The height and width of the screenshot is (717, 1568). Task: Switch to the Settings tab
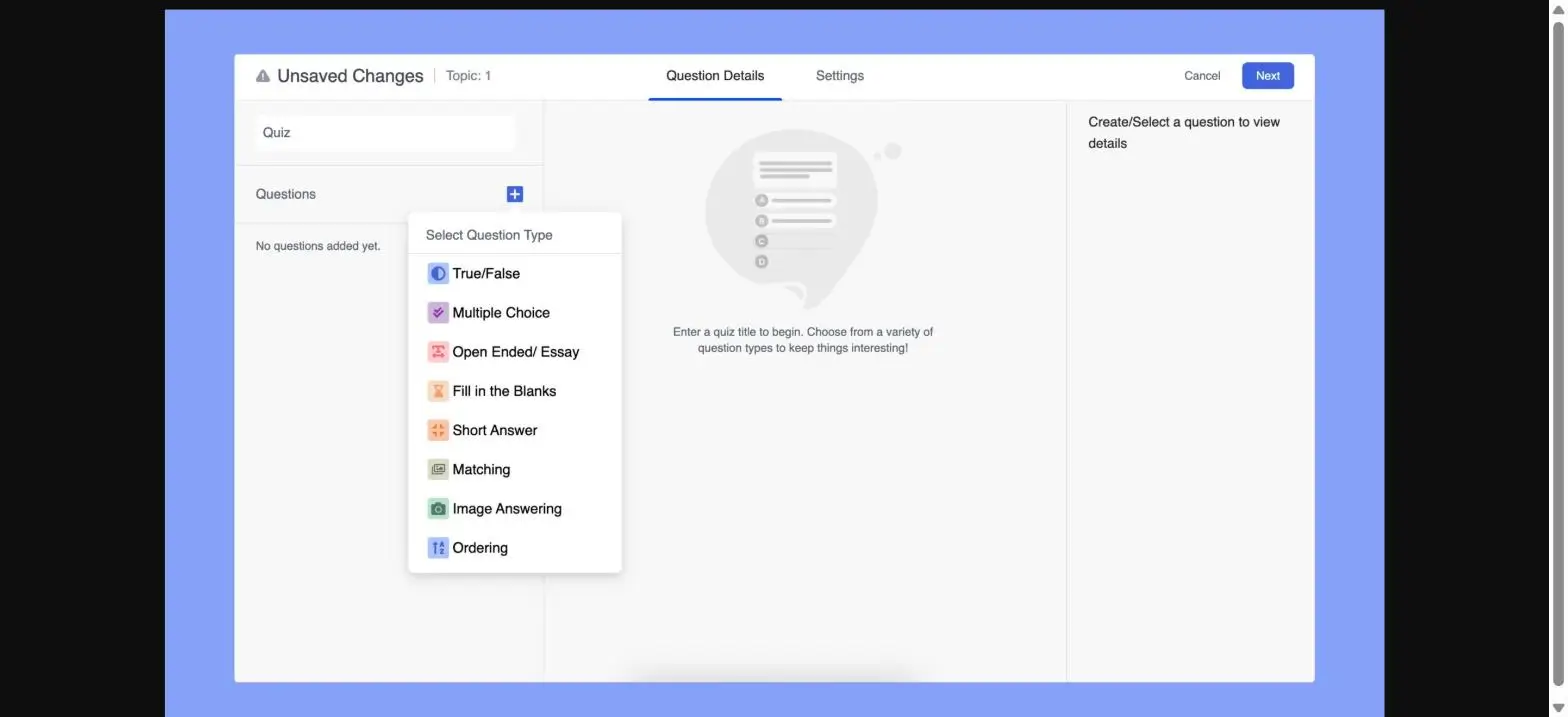point(840,76)
